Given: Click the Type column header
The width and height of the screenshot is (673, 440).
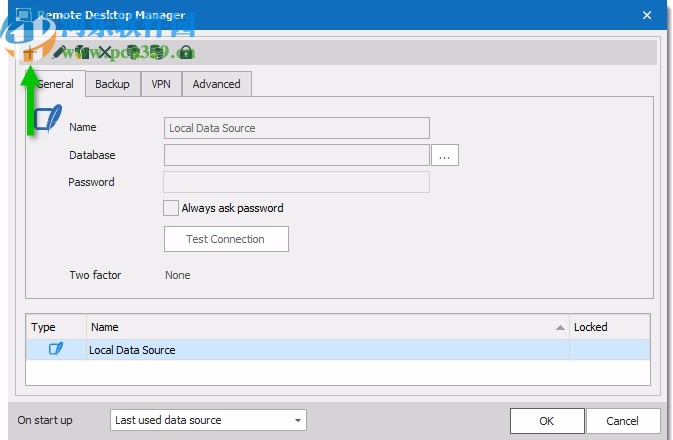Looking at the screenshot, I should pyautogui.click(x=56, y=327).
